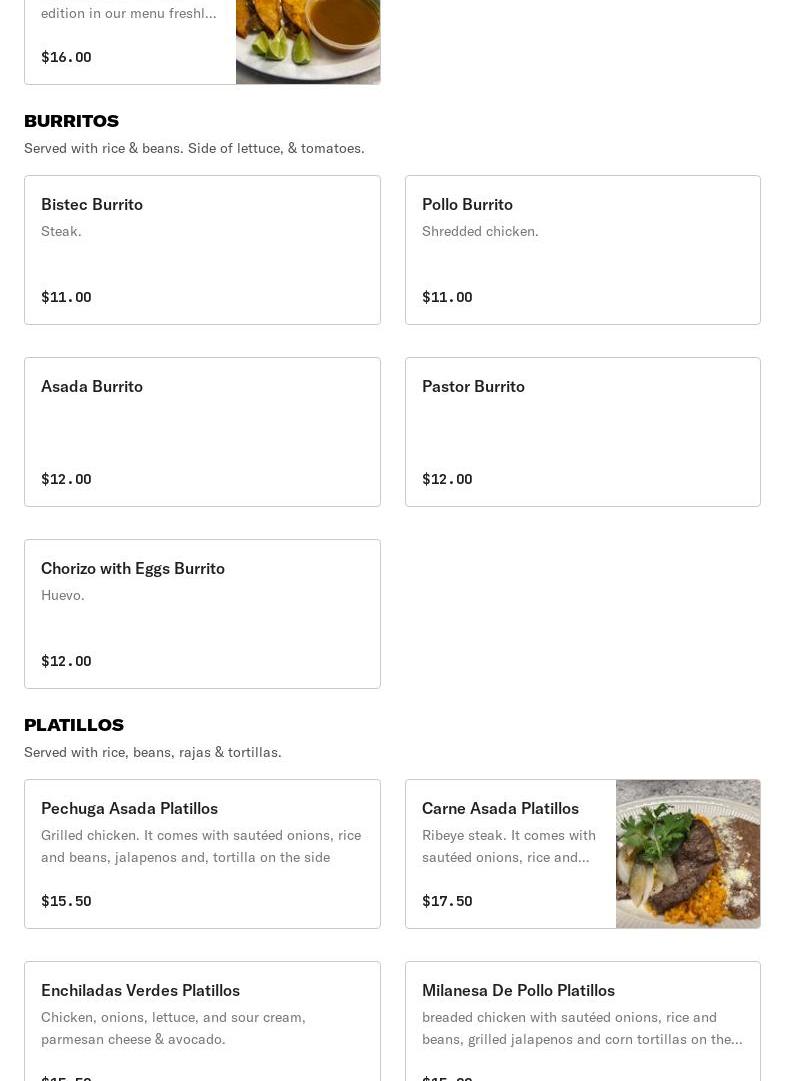Click the Grilled chicken description text

pos(200,846)
